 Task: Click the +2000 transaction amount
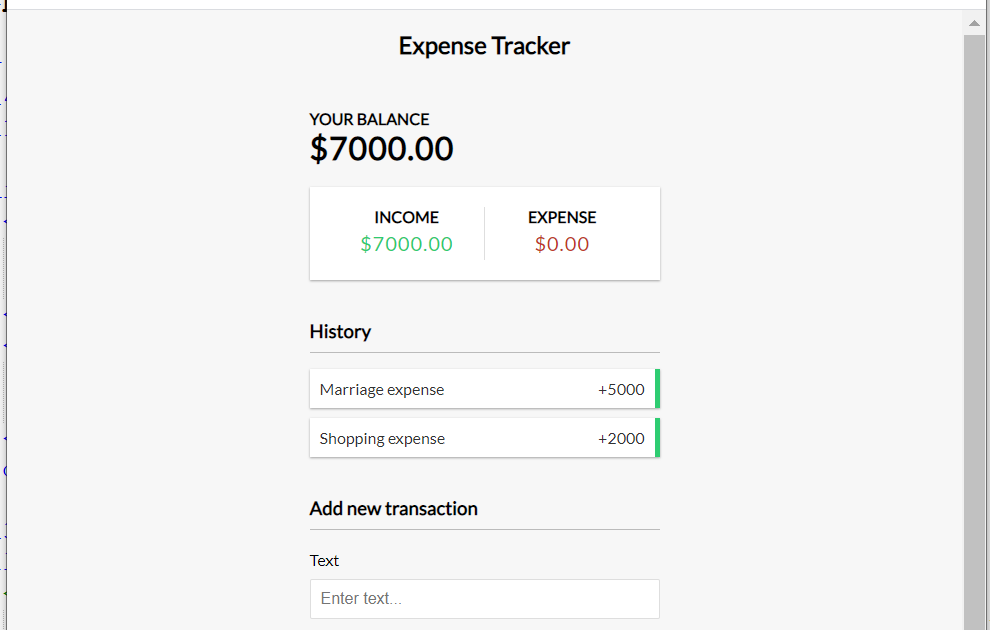(x=621, y=439)
